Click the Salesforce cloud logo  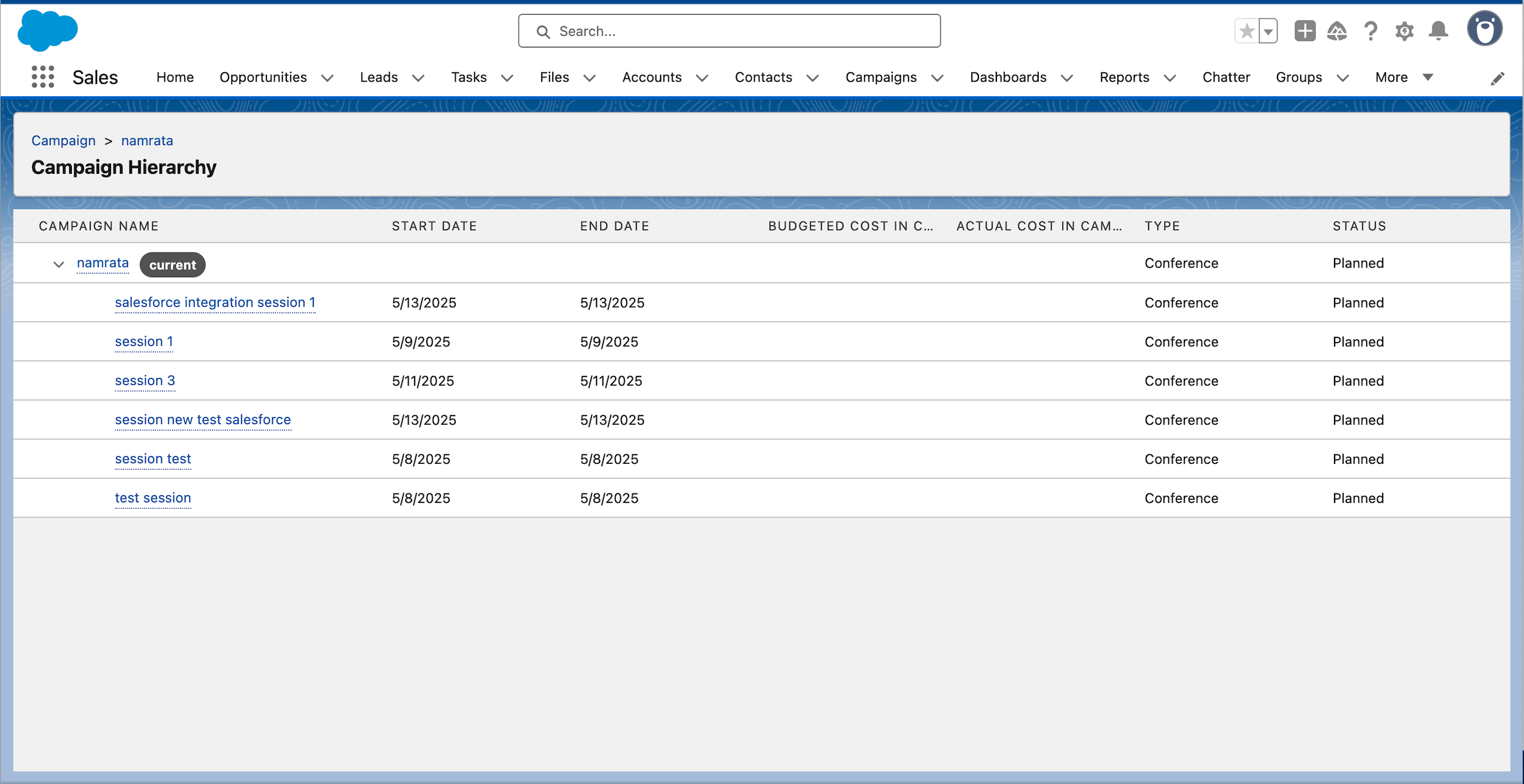pos(48,30)
